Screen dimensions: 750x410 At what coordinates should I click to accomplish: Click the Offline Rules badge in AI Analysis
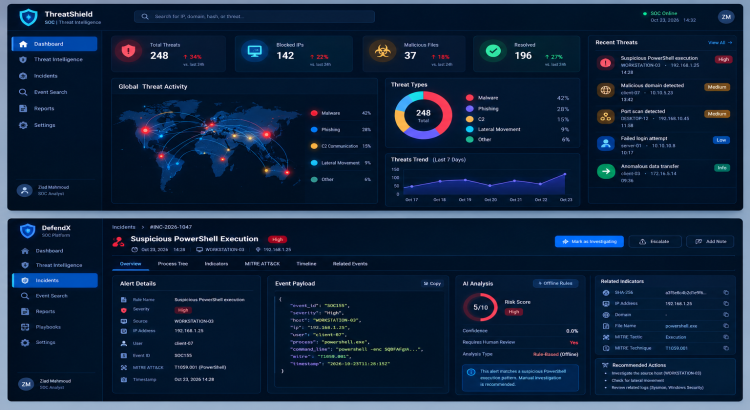[x=555, y=284]
